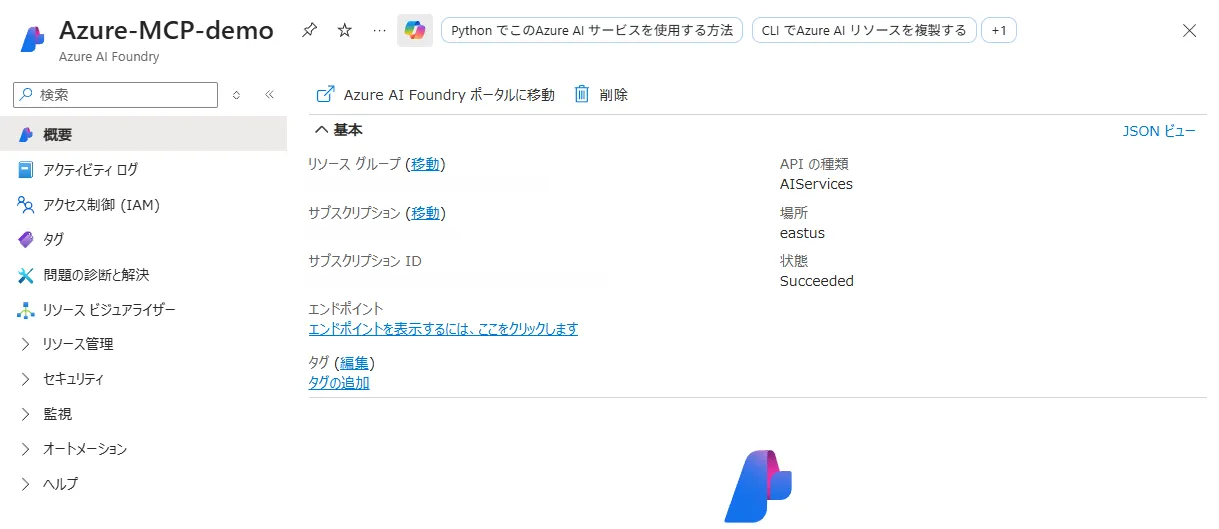
Task: Click the eastus location value
Action: pos(802,233)
